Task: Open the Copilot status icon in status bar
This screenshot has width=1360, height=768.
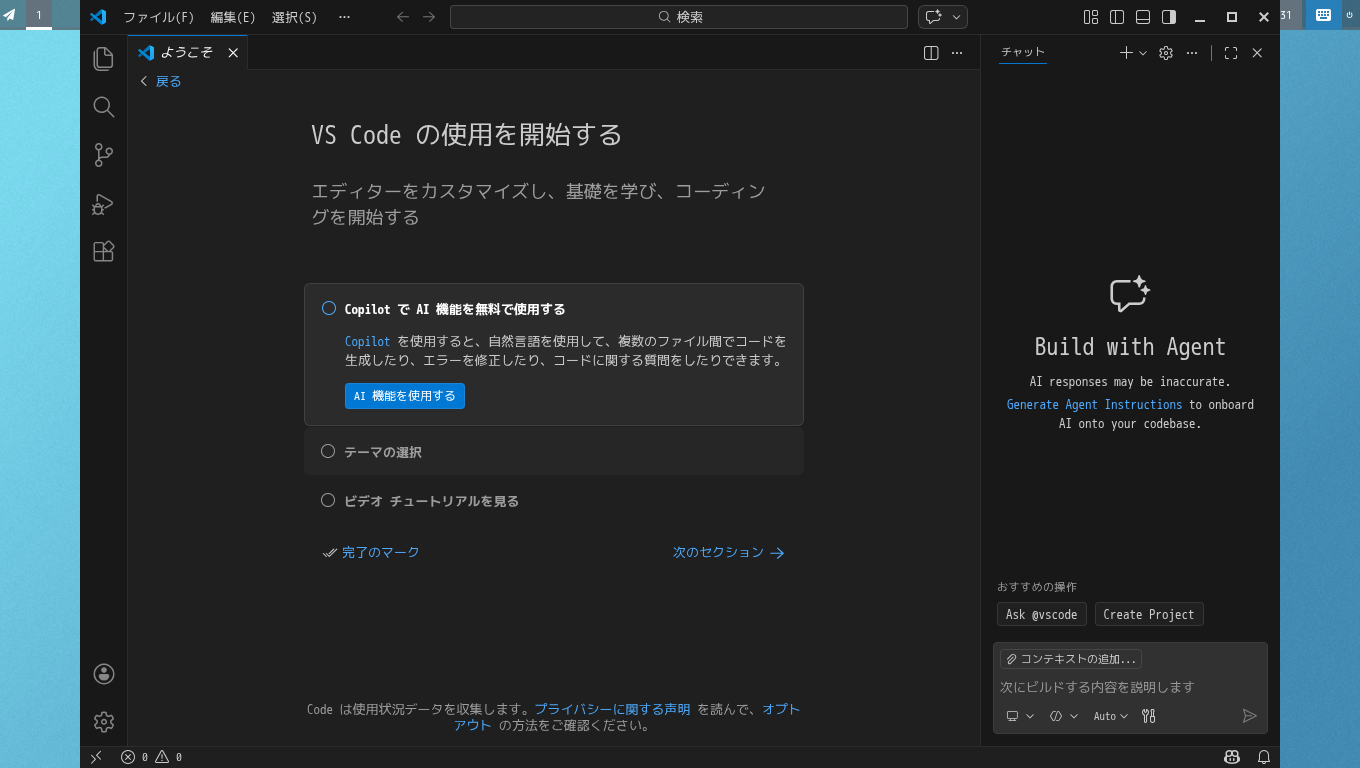Action: (x=1231, y=757)
